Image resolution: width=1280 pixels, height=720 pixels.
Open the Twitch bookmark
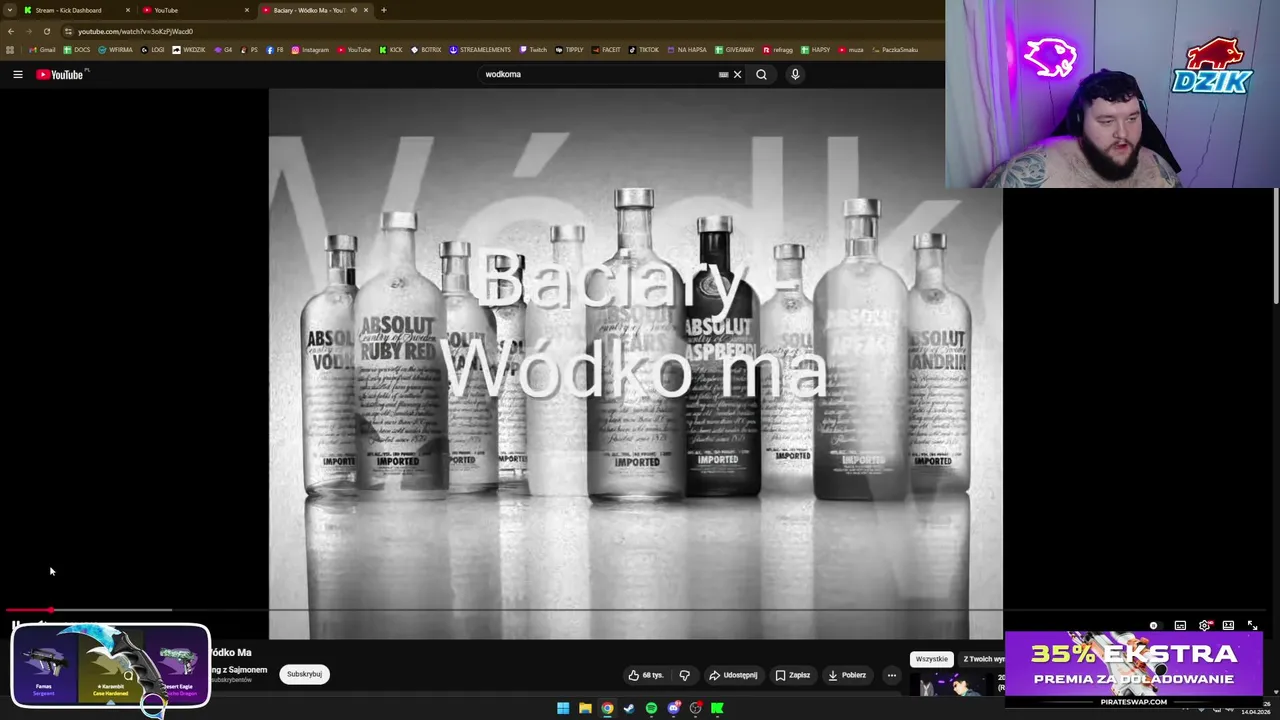tap(533, 49)
